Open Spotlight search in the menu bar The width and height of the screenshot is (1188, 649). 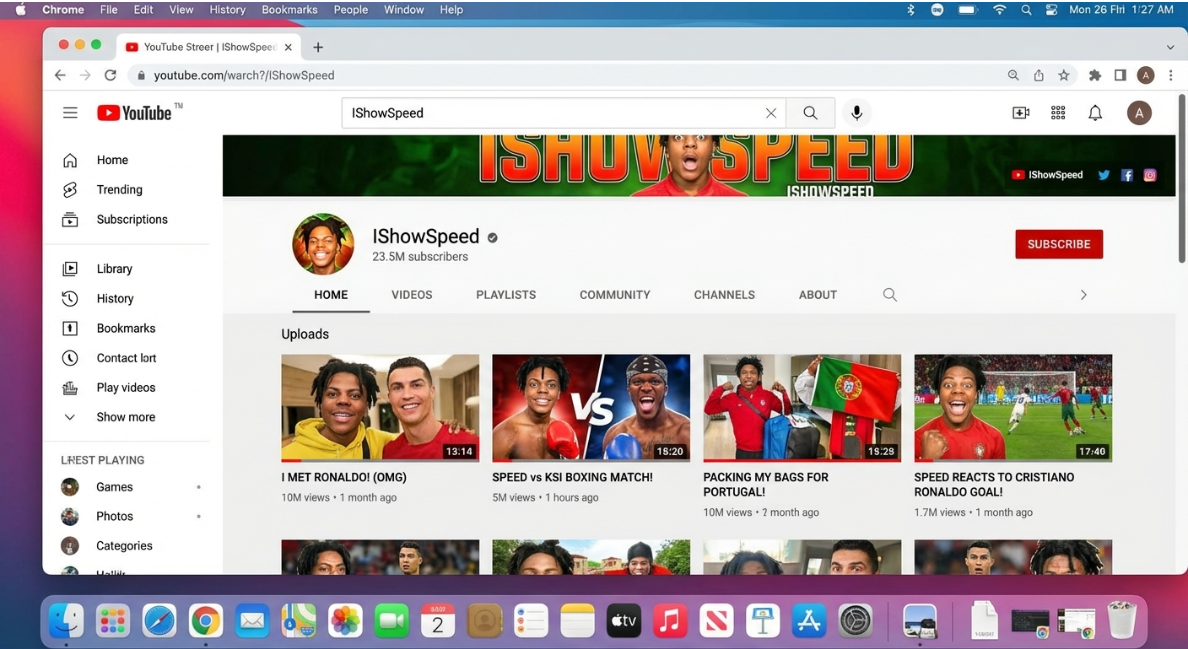pyautogui.click(x=1026, y=10)
